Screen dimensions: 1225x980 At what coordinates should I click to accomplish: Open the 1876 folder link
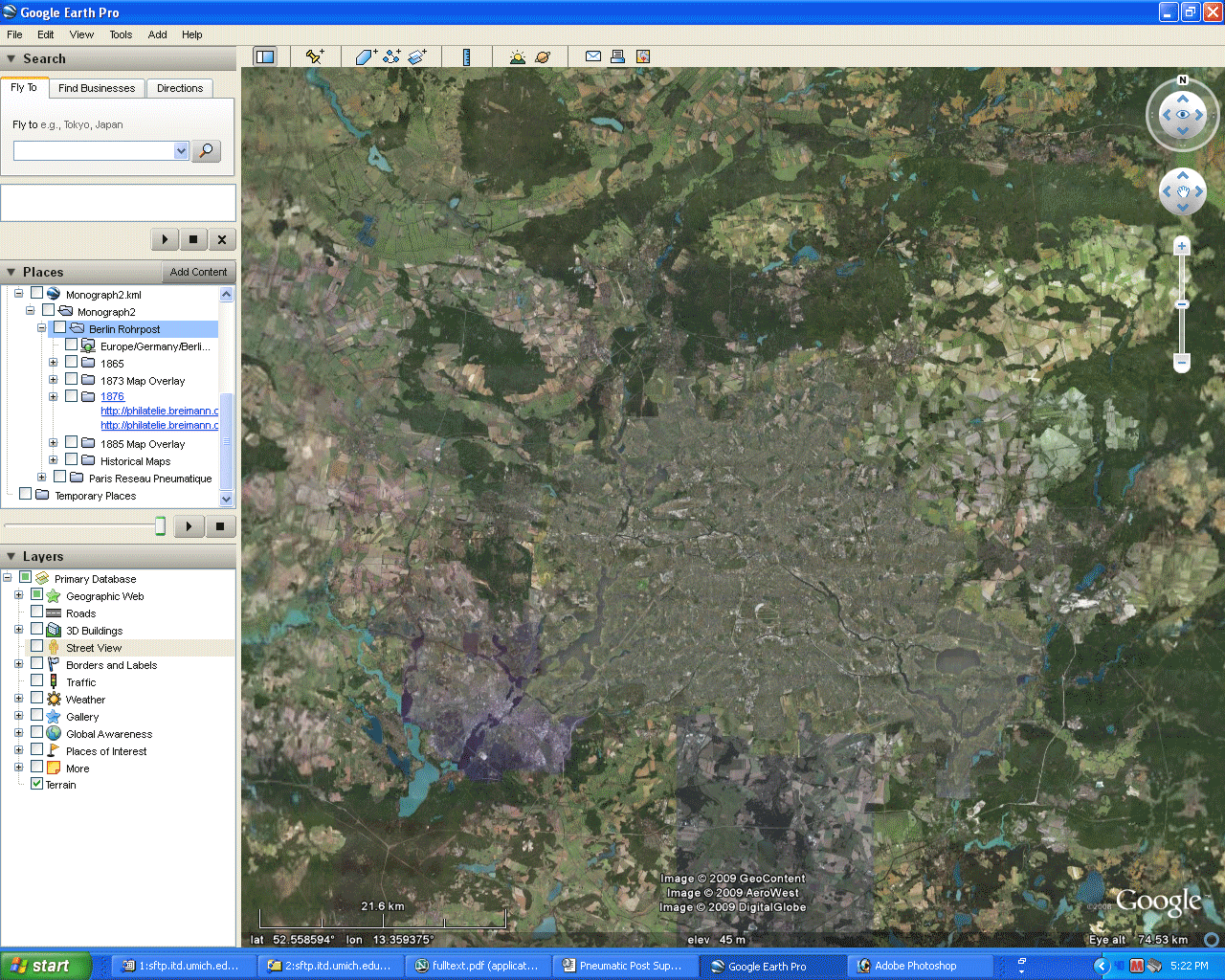[112, 396]
